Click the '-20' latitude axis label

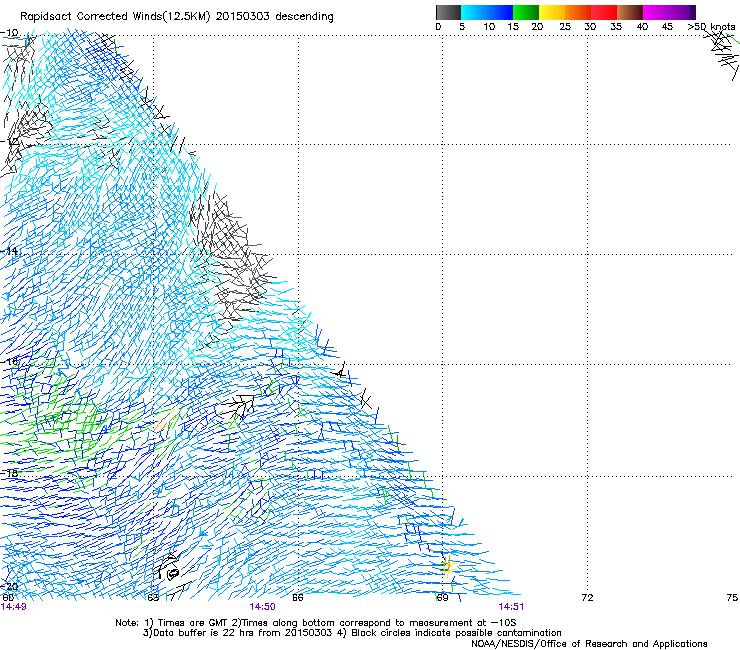[10, 586]
